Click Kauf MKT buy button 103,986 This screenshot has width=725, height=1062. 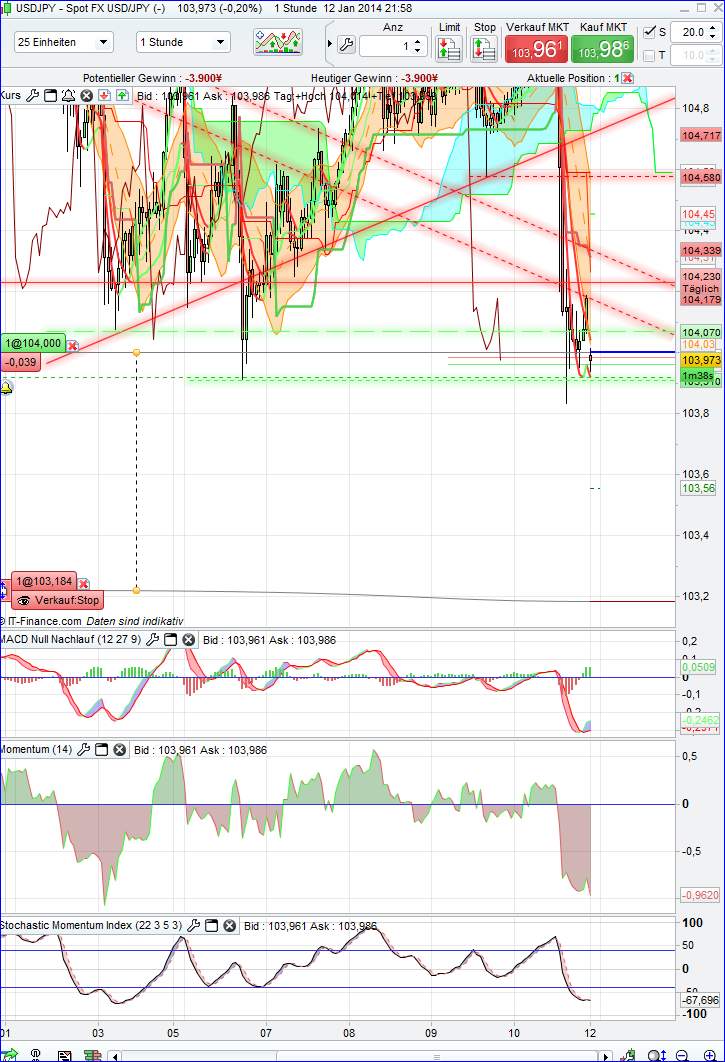click(x=603, y=49)
